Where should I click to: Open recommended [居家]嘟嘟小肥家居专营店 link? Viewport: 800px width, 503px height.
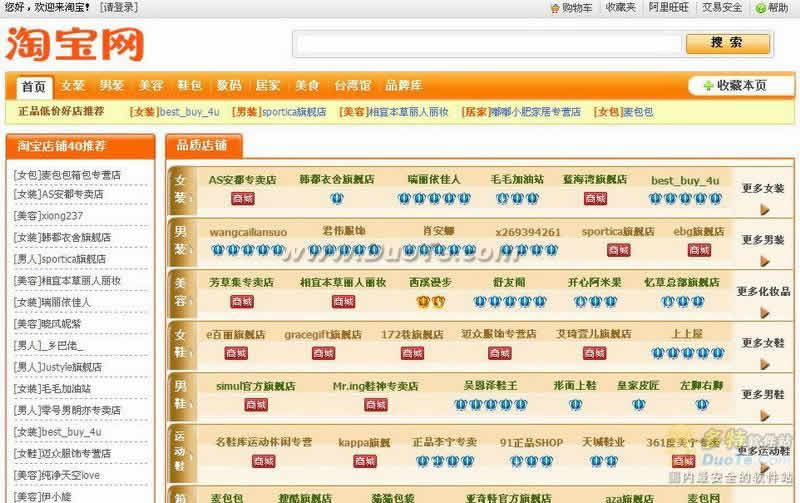point(521,112)
